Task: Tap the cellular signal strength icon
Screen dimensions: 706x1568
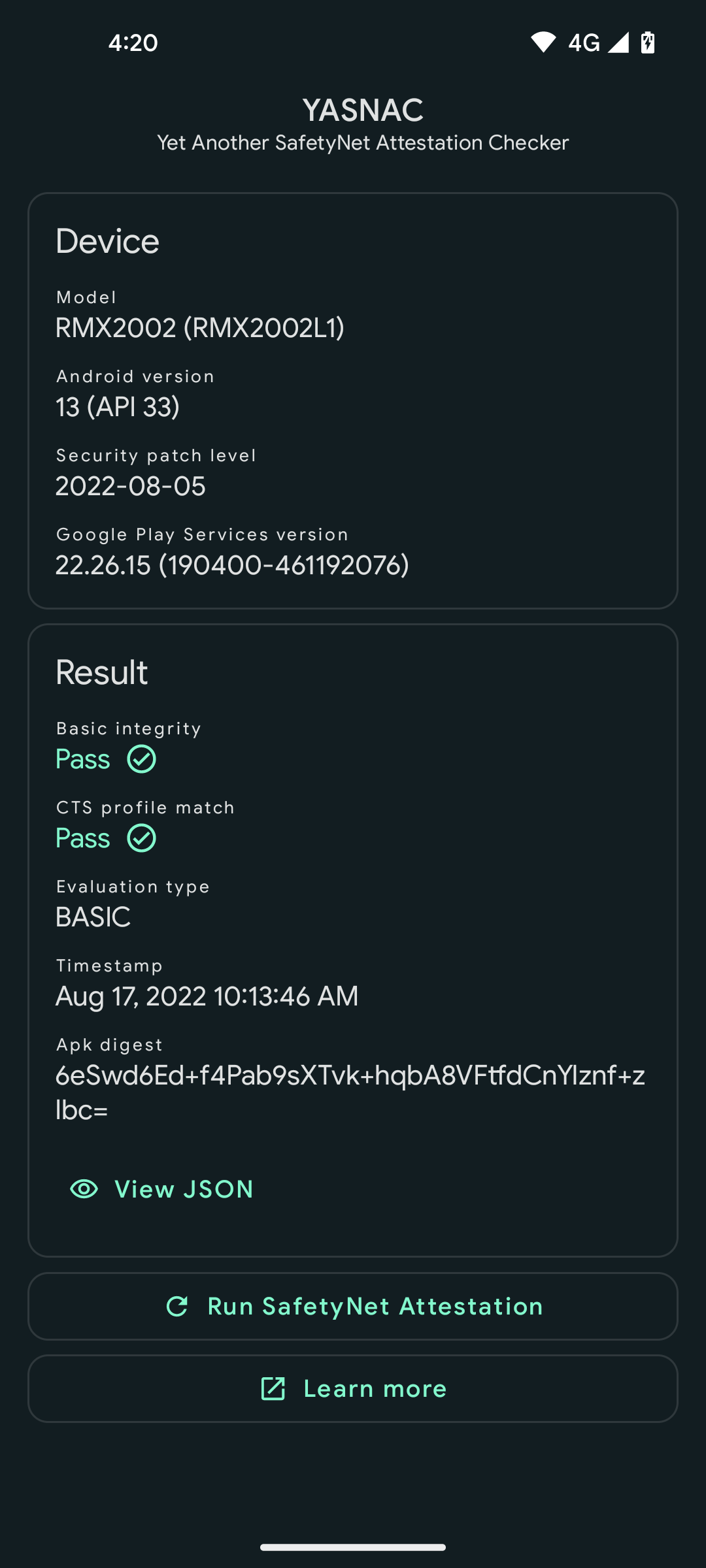Action: (618, 42)
